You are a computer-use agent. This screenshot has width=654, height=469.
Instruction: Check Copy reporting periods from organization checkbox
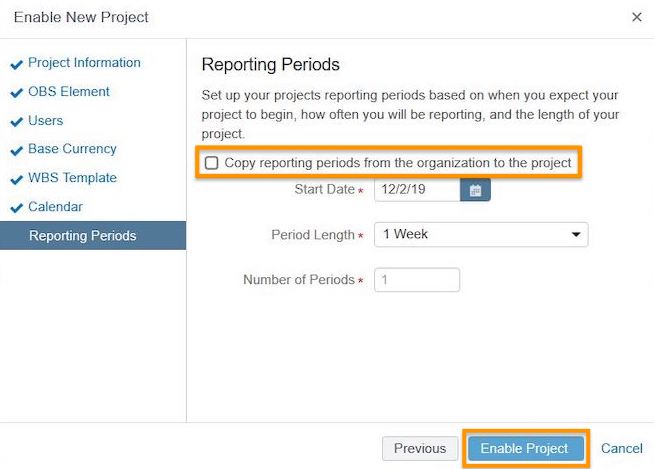[x=211, y=163]
